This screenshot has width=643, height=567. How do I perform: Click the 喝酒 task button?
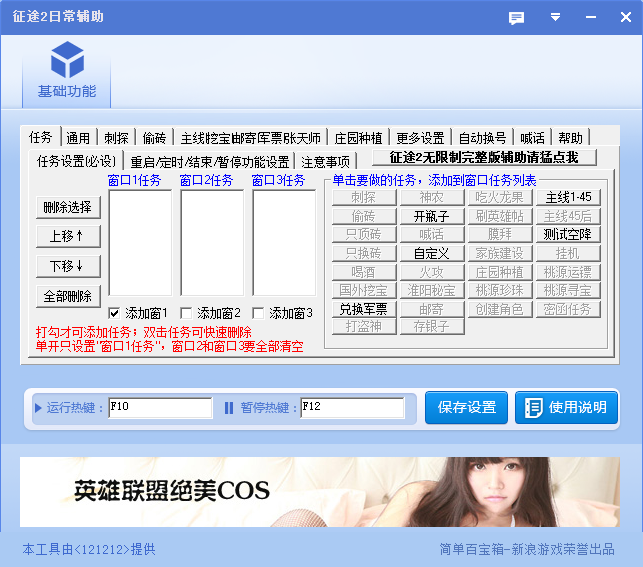364,272
